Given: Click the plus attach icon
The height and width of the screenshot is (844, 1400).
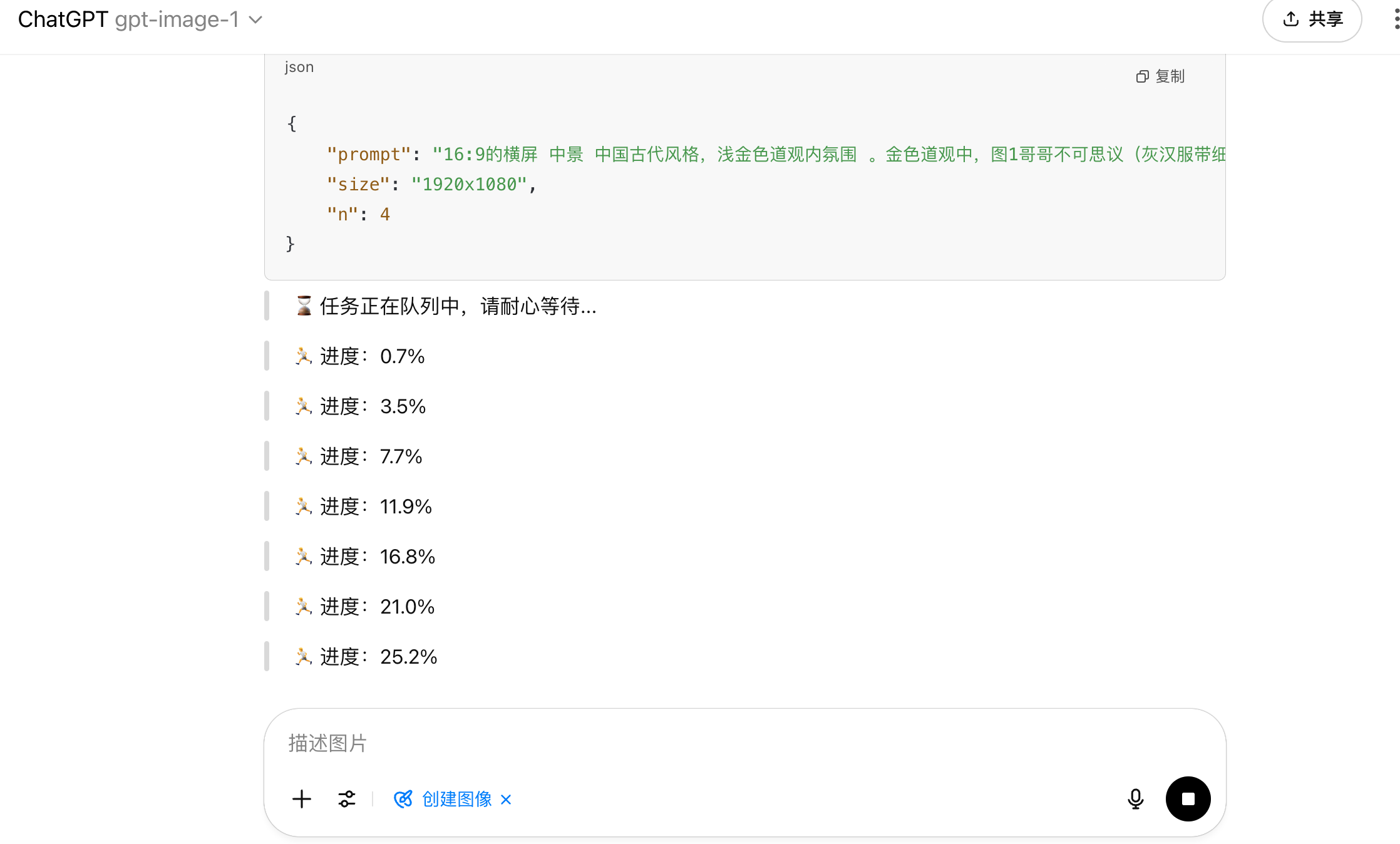Looking at the screenshot, I should pyautogui.click(x=302, y=799).
